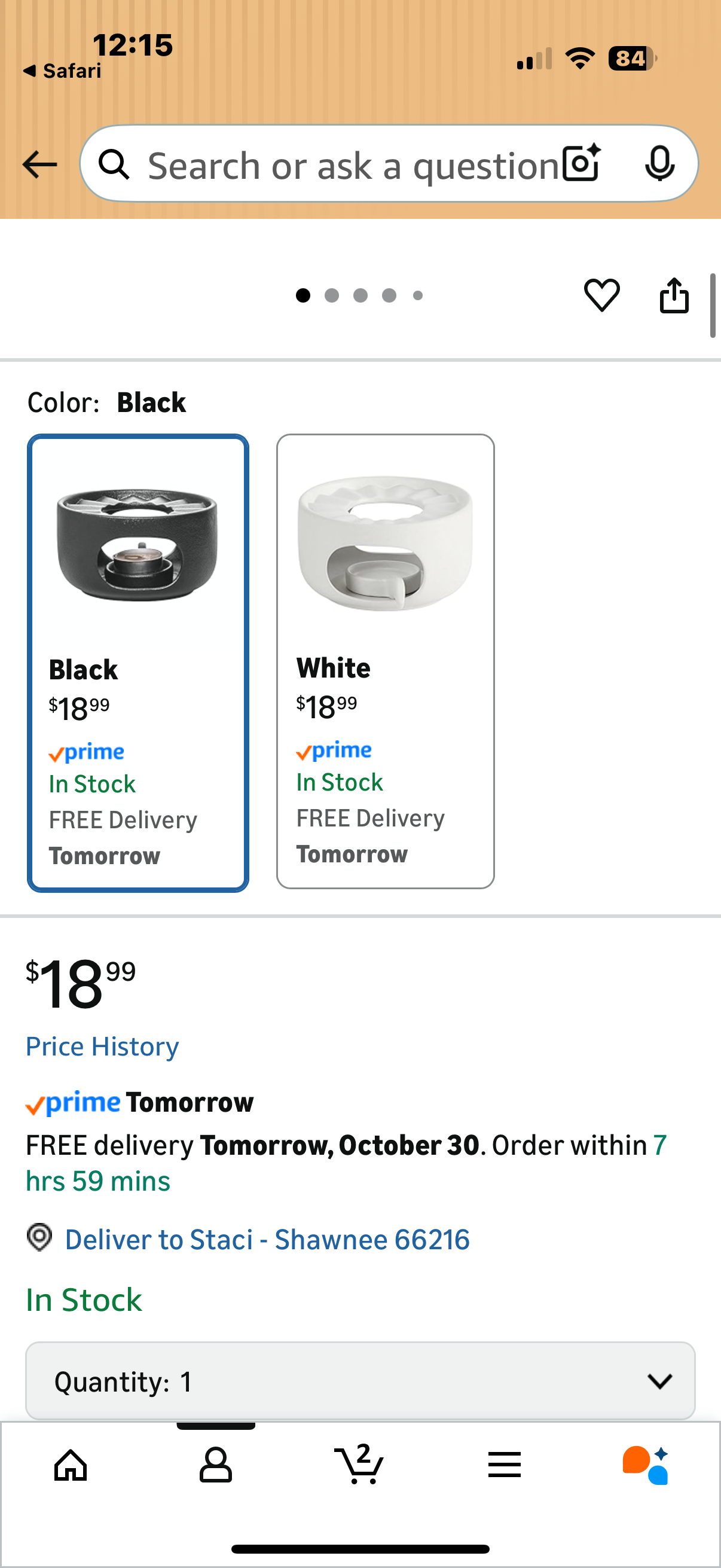
Task: Open the hamburger menu tab
Action: coord(505,1465)
